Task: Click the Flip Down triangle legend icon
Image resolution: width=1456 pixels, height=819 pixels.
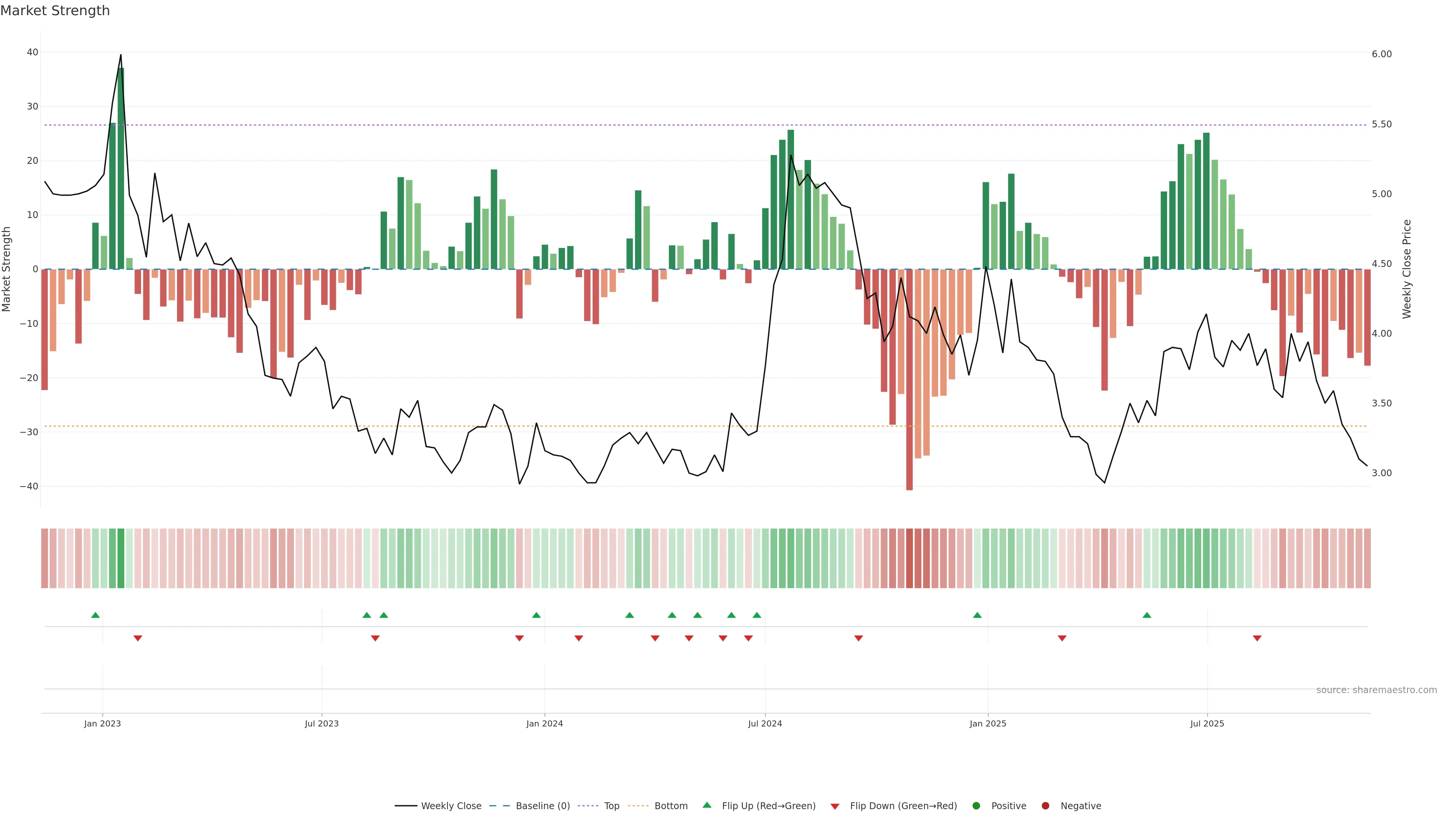Action: coord(835,806)
